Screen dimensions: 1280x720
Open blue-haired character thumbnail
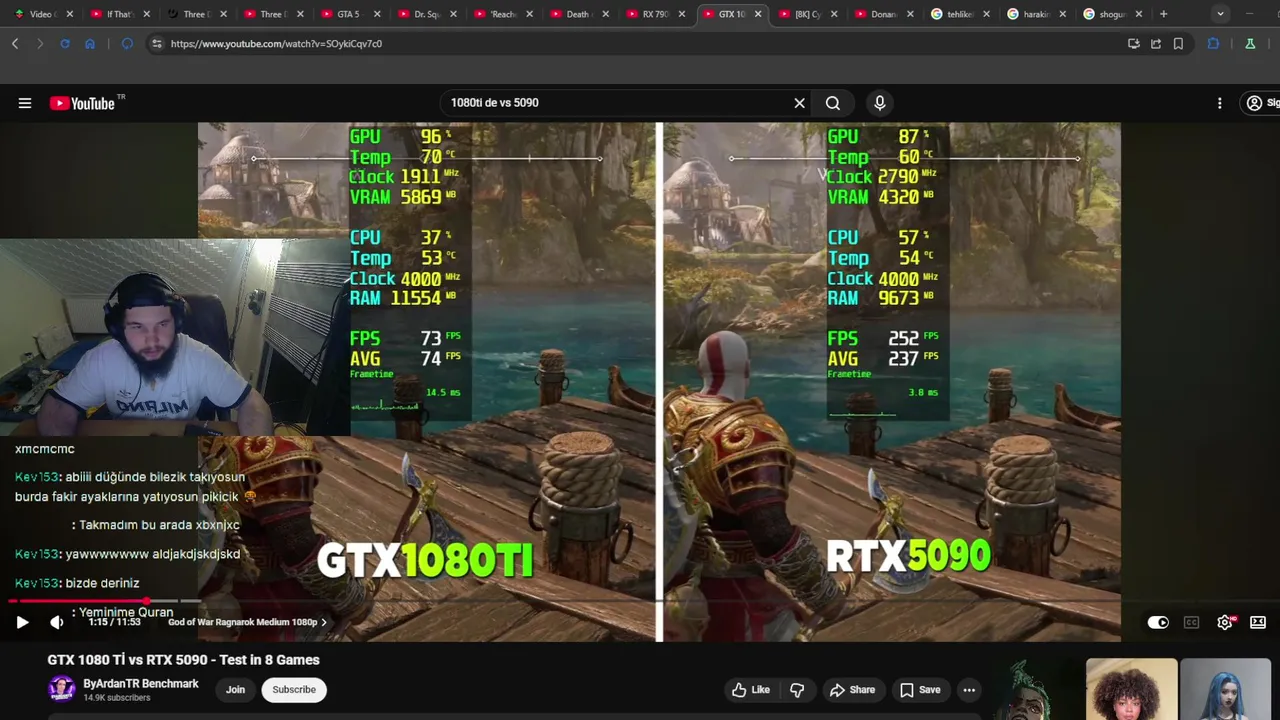pos(1225,689)
